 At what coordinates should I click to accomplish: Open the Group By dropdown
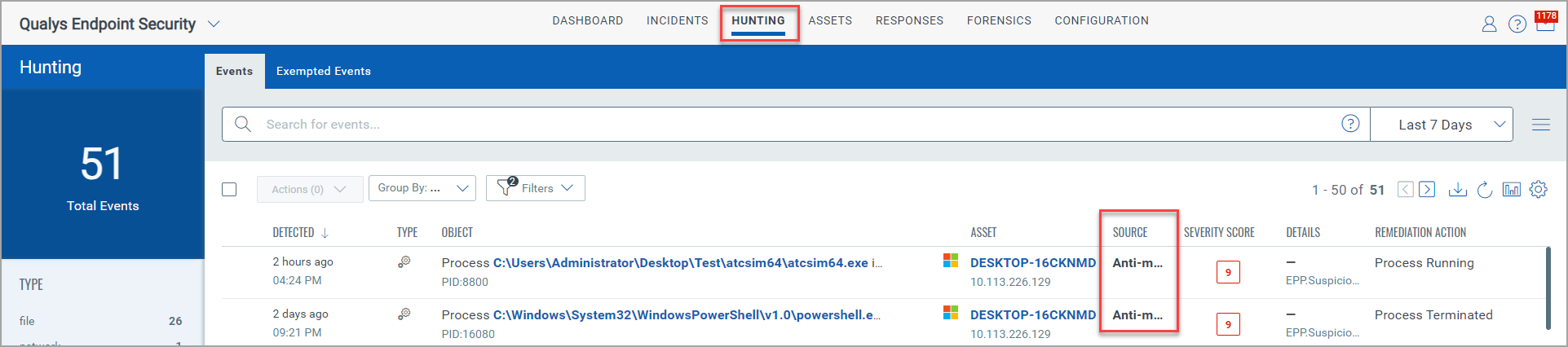pos(422,188)
